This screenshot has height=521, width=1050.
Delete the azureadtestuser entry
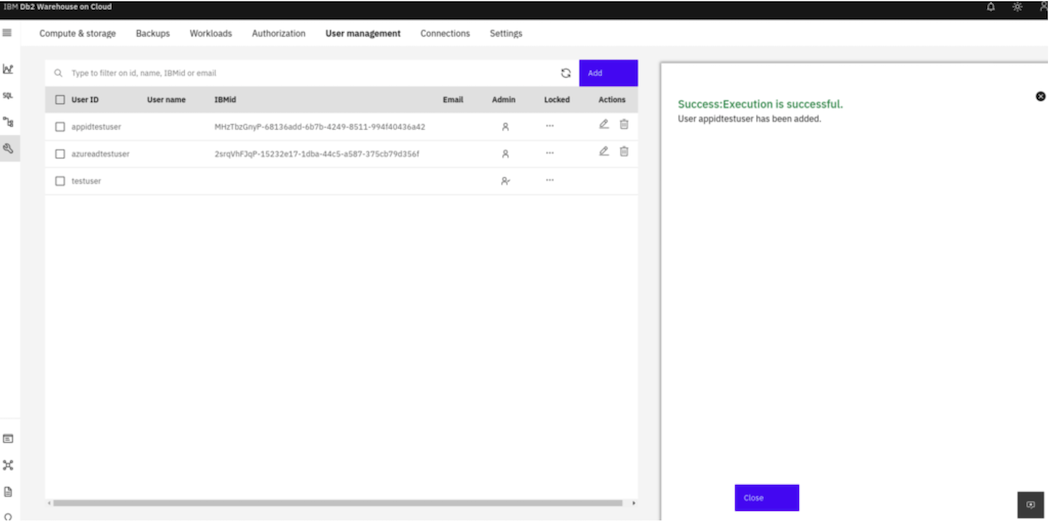click(624, 151)
